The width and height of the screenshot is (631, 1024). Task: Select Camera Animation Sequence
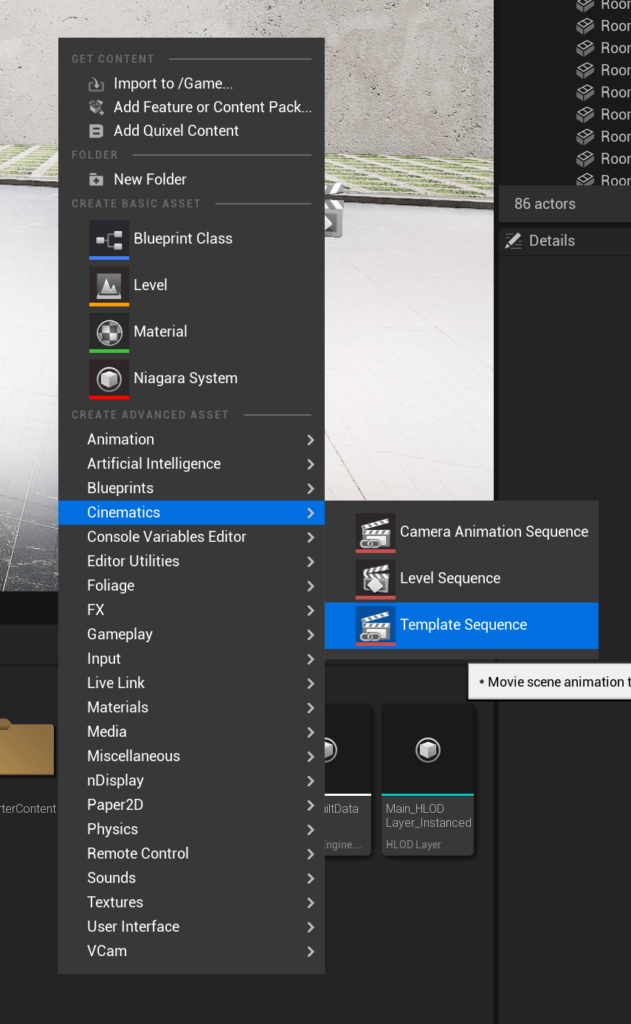click(x=462, y=533)
